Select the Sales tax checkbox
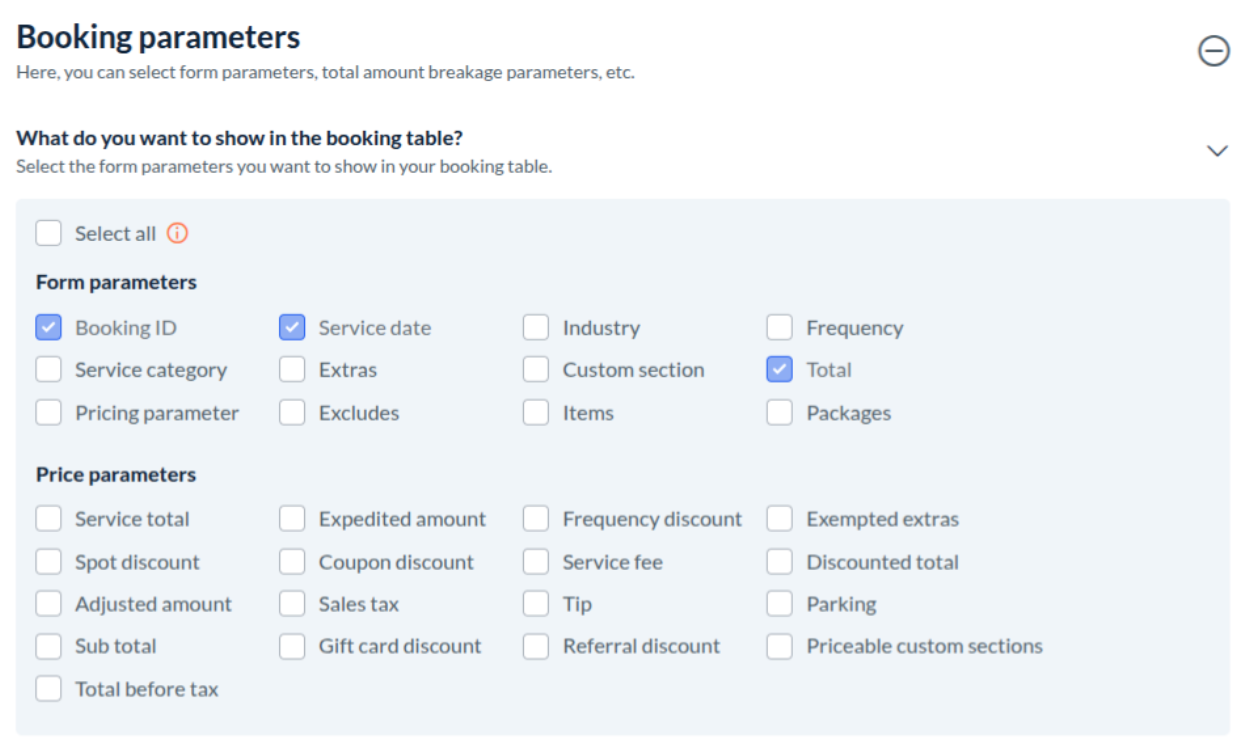The image size is (1246, 750). [292, 604]
